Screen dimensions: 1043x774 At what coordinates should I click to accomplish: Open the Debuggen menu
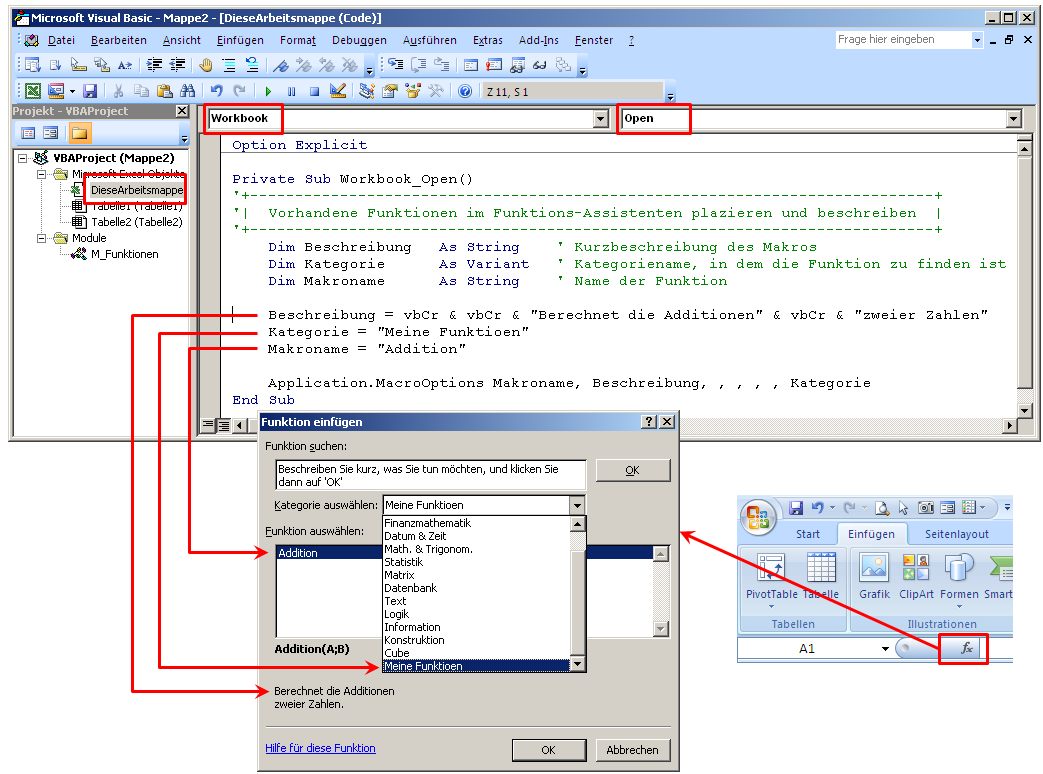coord(359,41)
